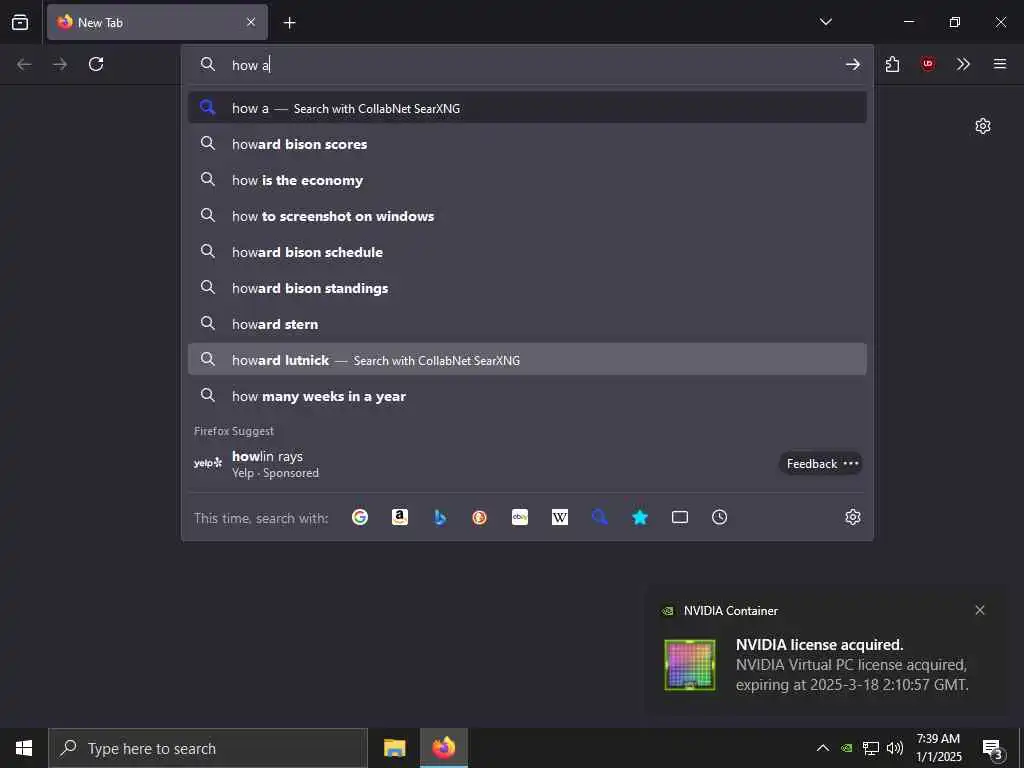The width and height of the screenshot is (1024, 768).
Task: Close the New Tab tab
Action: (251, 22)
